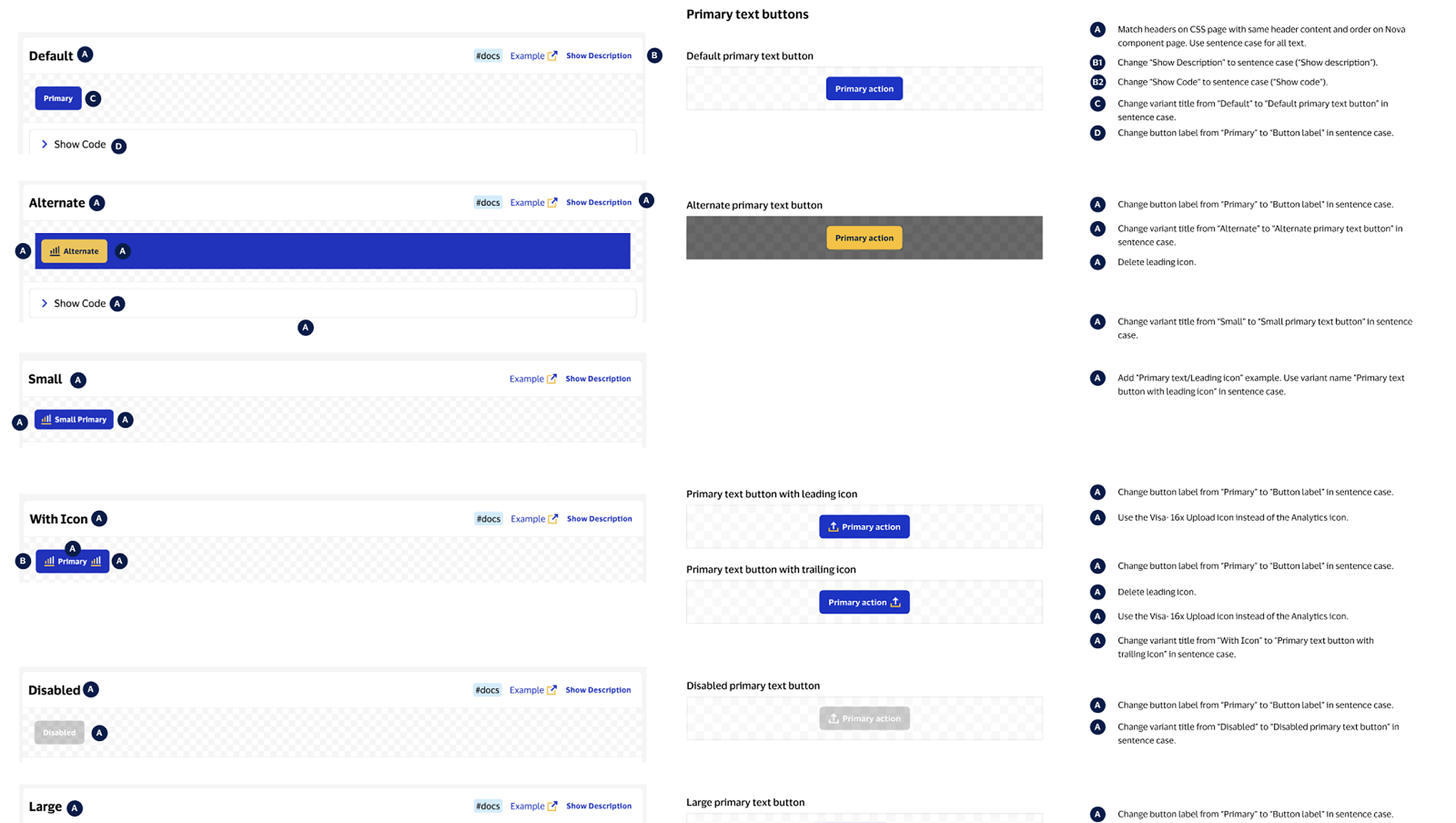Click analytics icon inside Small Primary button
Viewport: 1456px width, 823px height.
pyautogui.click(x=46, y=420)
